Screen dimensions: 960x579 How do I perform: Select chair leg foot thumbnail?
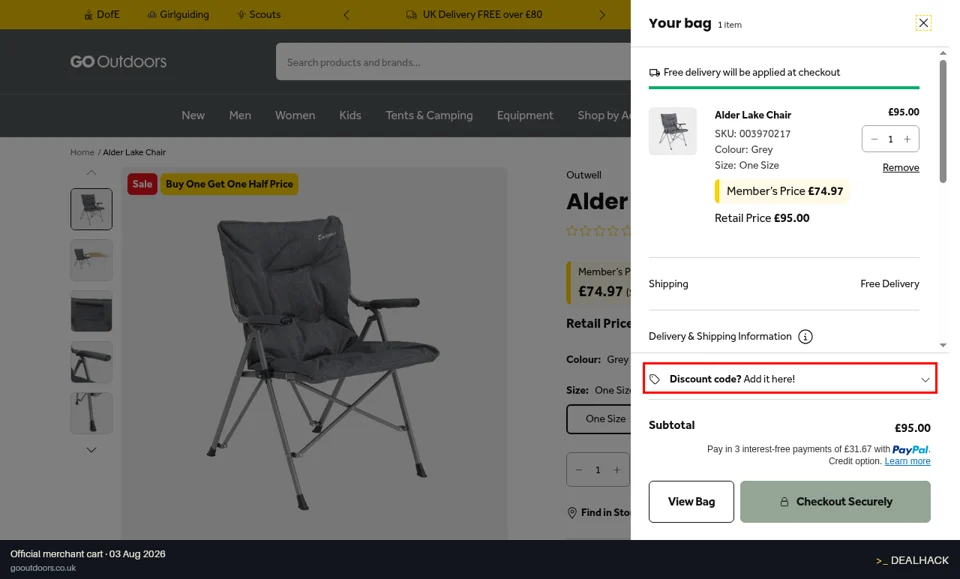pyautogui.click(x=91, y=413)
